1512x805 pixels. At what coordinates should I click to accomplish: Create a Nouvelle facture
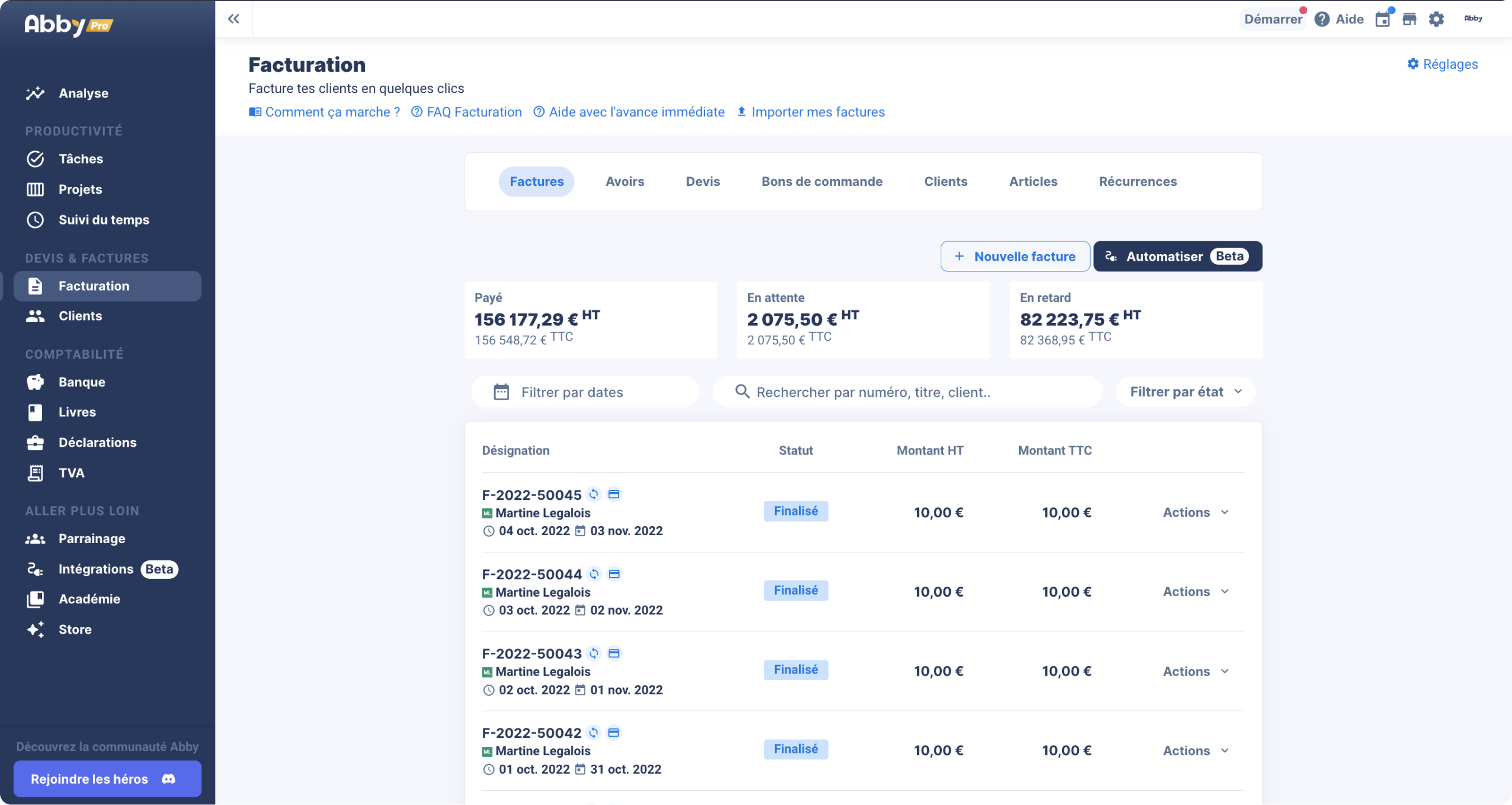pyautogui.click(x=1015, y=256)
